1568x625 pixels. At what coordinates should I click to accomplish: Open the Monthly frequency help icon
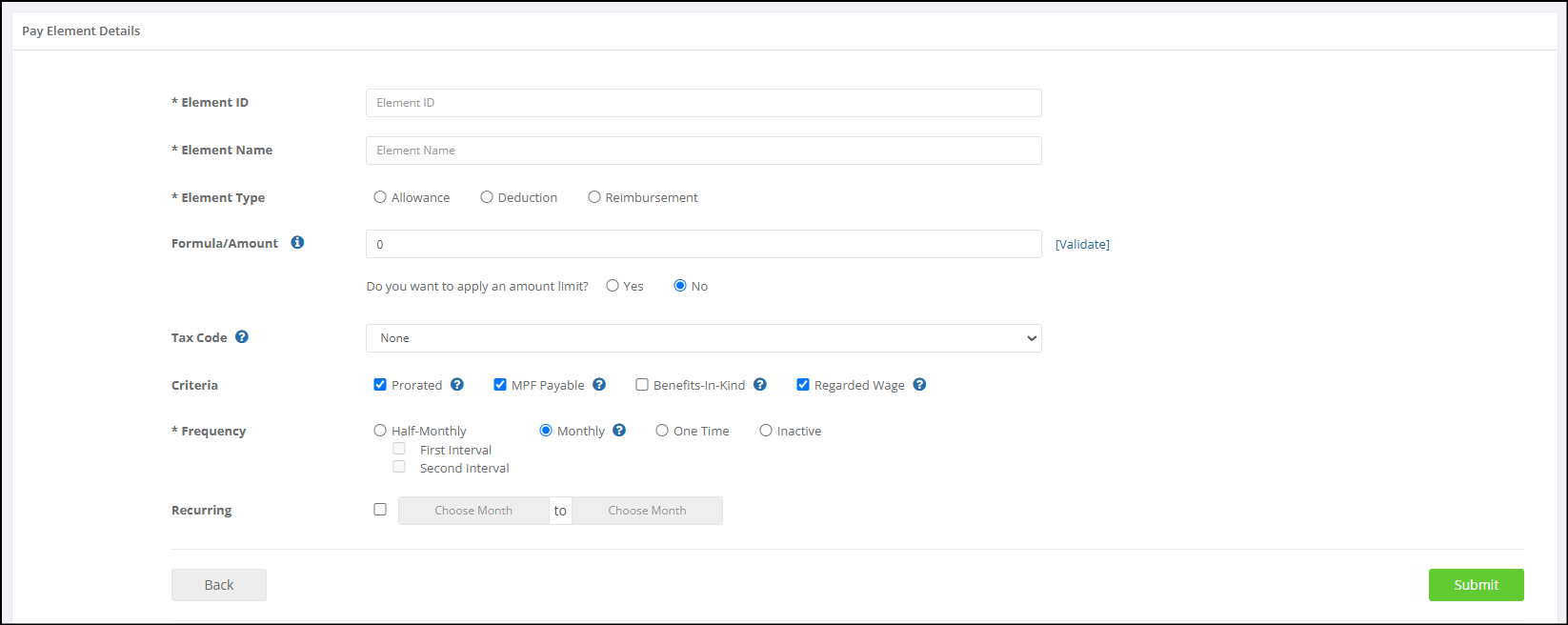[x=619, y=431]
